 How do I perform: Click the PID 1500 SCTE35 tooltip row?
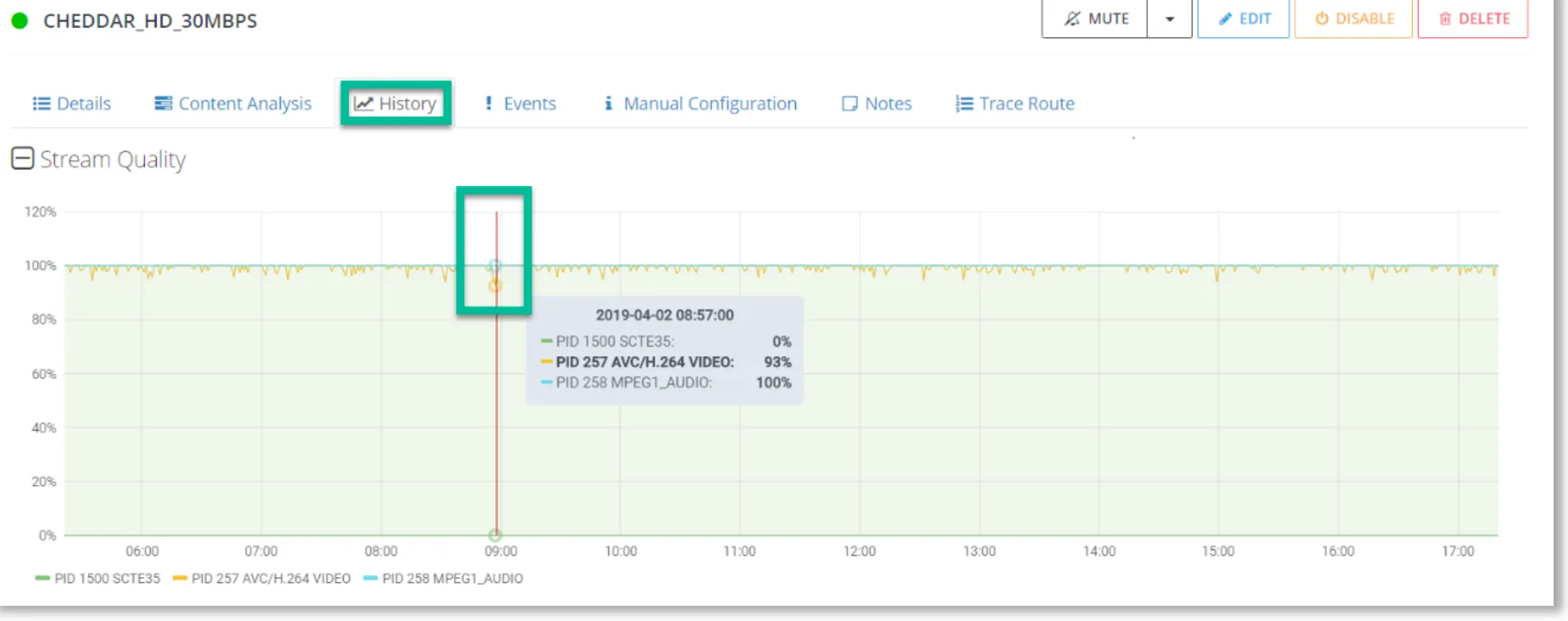(665, 342)
